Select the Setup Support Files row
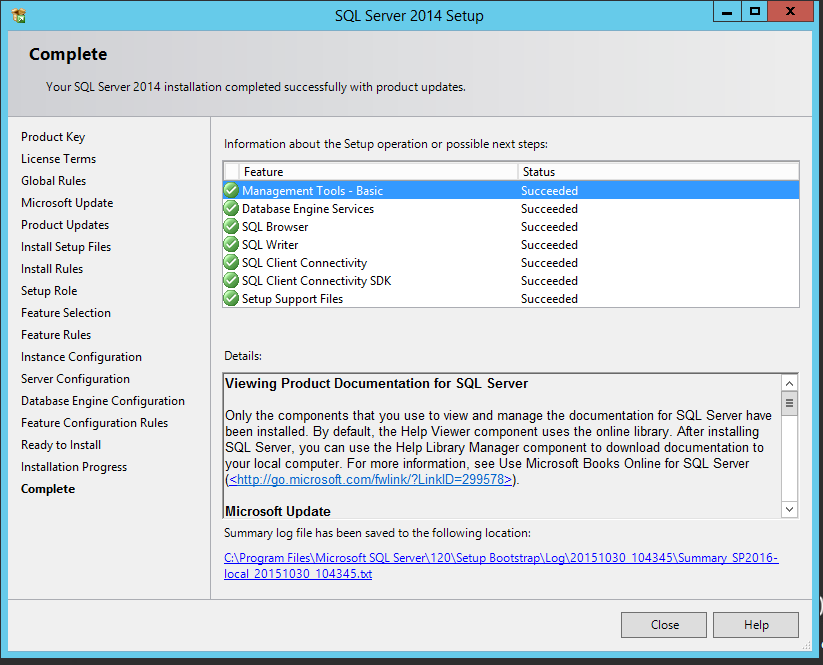The width and height of the screenshot is (823, 665). pos(511,298)
